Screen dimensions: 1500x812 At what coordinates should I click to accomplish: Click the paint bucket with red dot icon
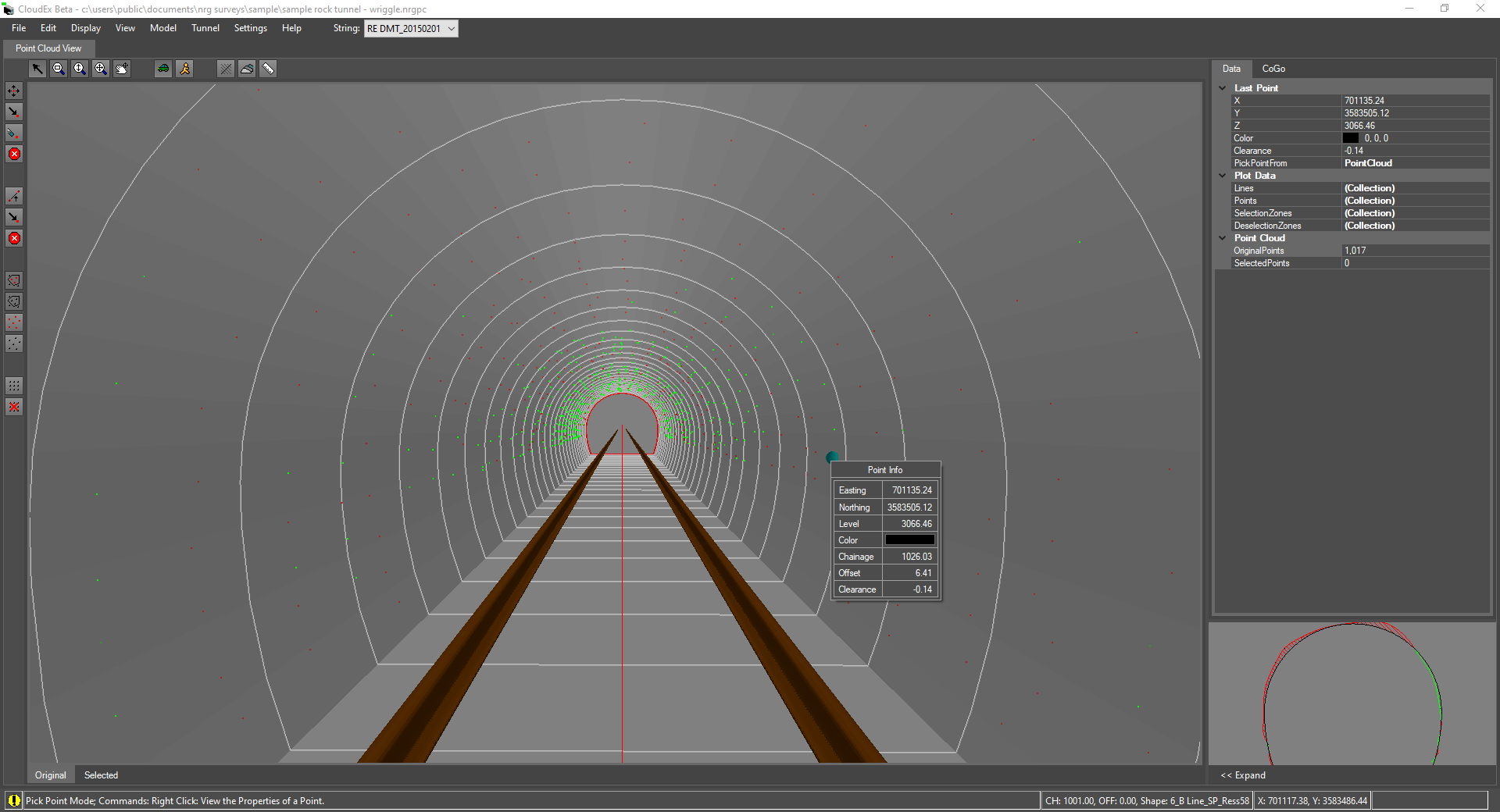[14, 133]
